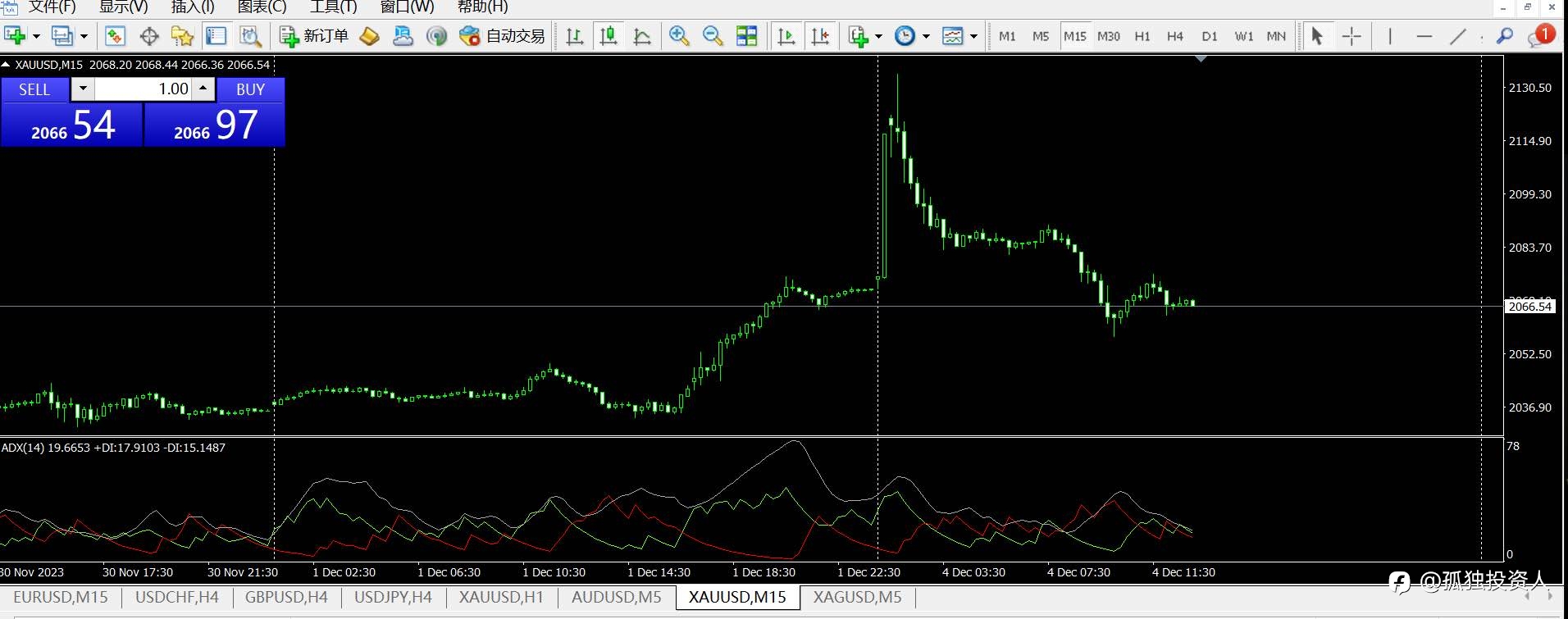Zoom in on the chart
This screenshot has width=1568, height=619.
(679, 36)
